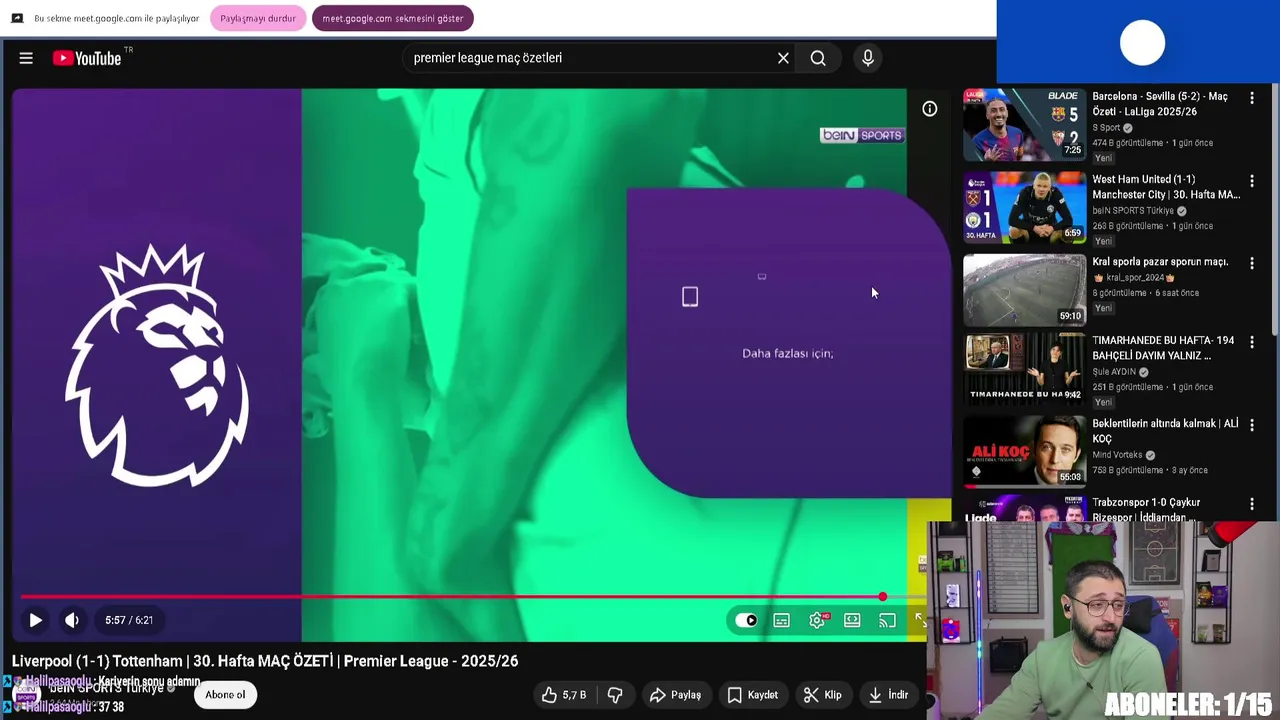Image resolution: width=1280 pixels, height=720 pixels.
Task: Clear the search query with X
Action: 783,58
